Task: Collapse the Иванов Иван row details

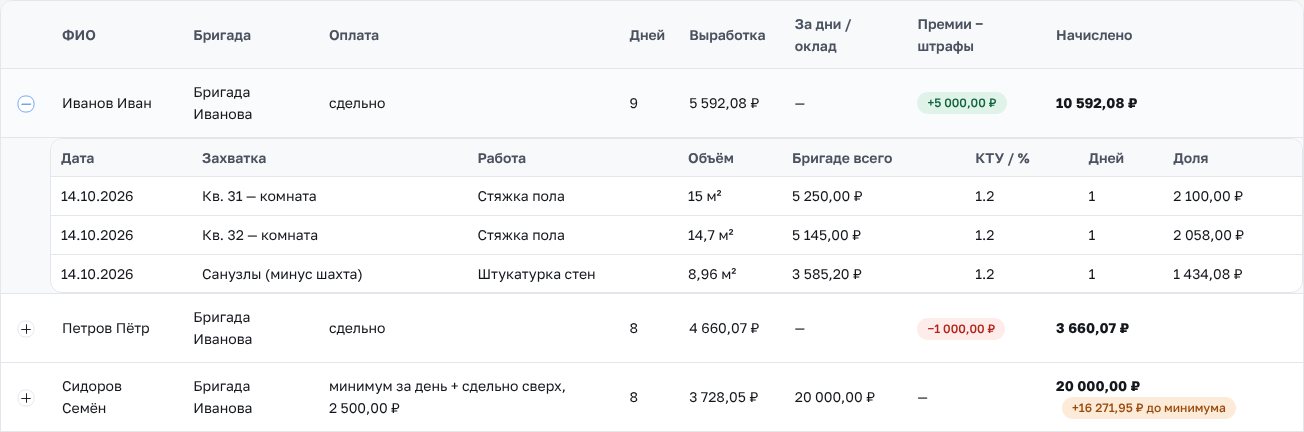Action: pyautogui.click(x=26, y=103)
